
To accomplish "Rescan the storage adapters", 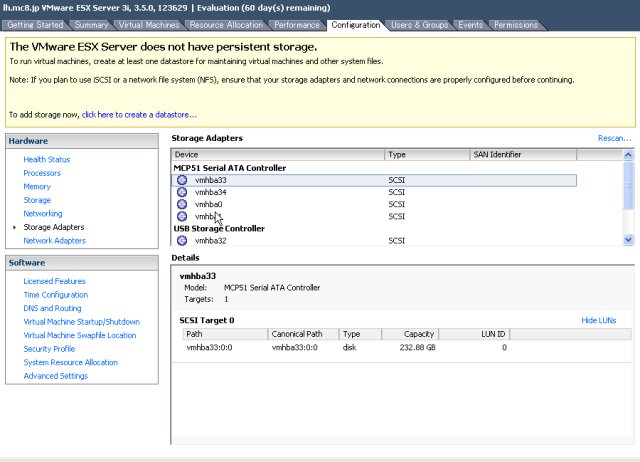I will pos(614,138).
